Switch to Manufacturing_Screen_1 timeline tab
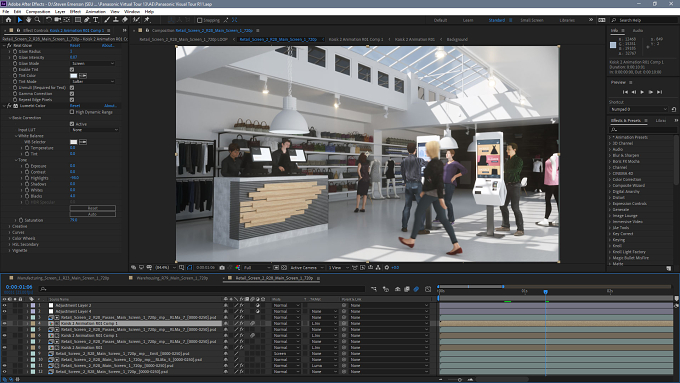 pyautogui.click(x=63, y=278)
